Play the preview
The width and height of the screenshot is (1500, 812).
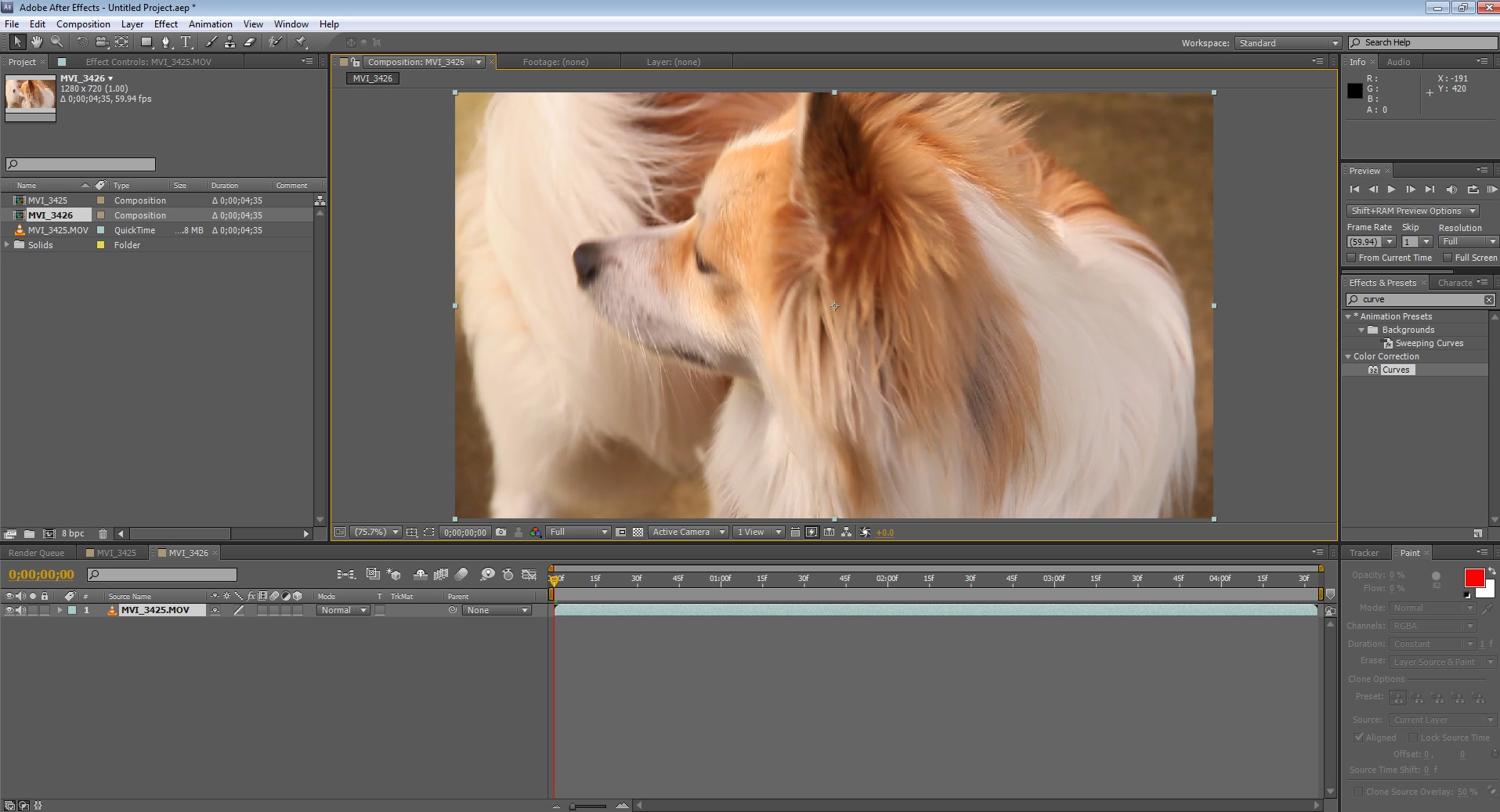pyautogui.click(x=1391, y=189)
